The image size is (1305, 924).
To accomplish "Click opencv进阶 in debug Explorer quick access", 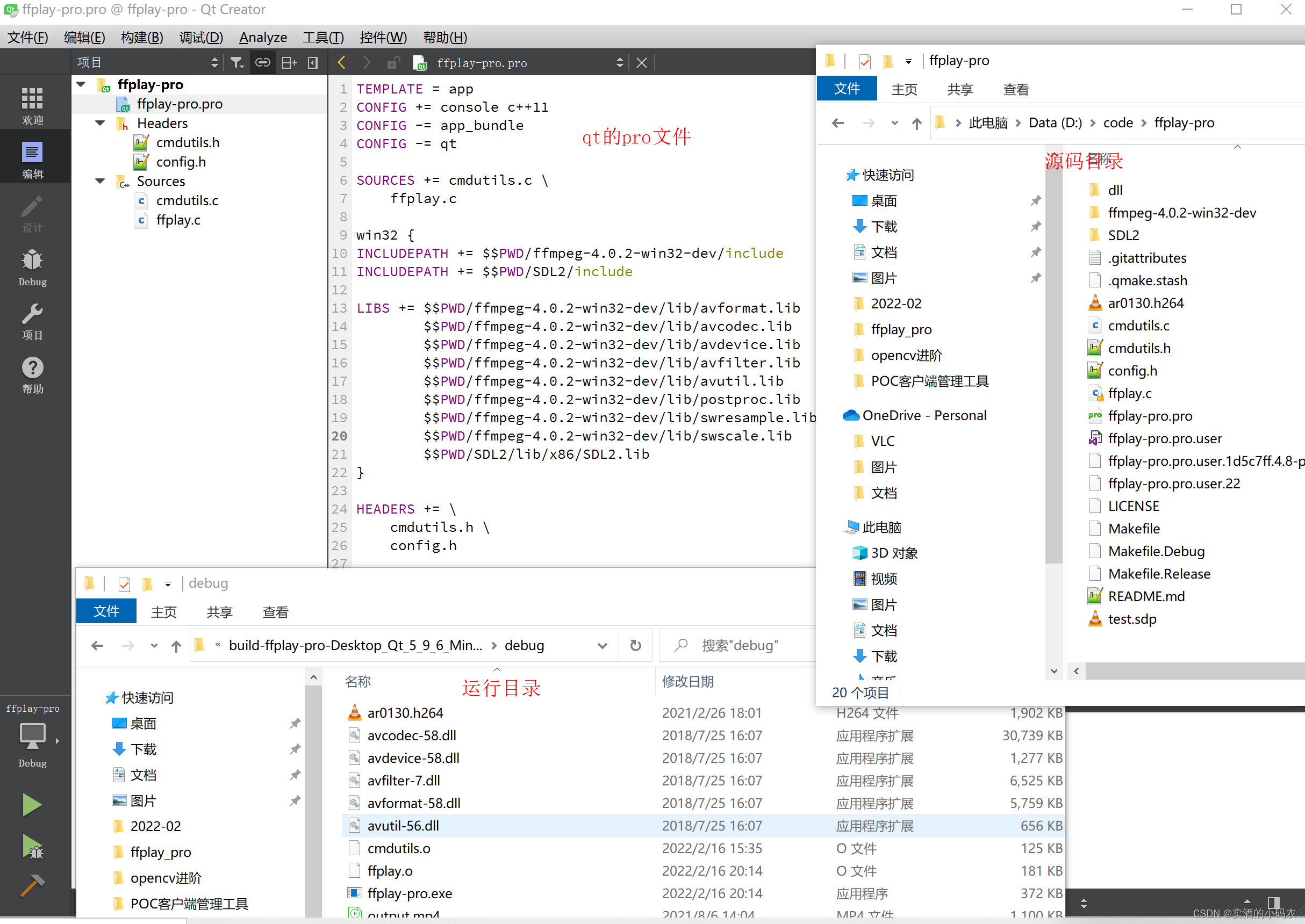I will coord(166,878).
